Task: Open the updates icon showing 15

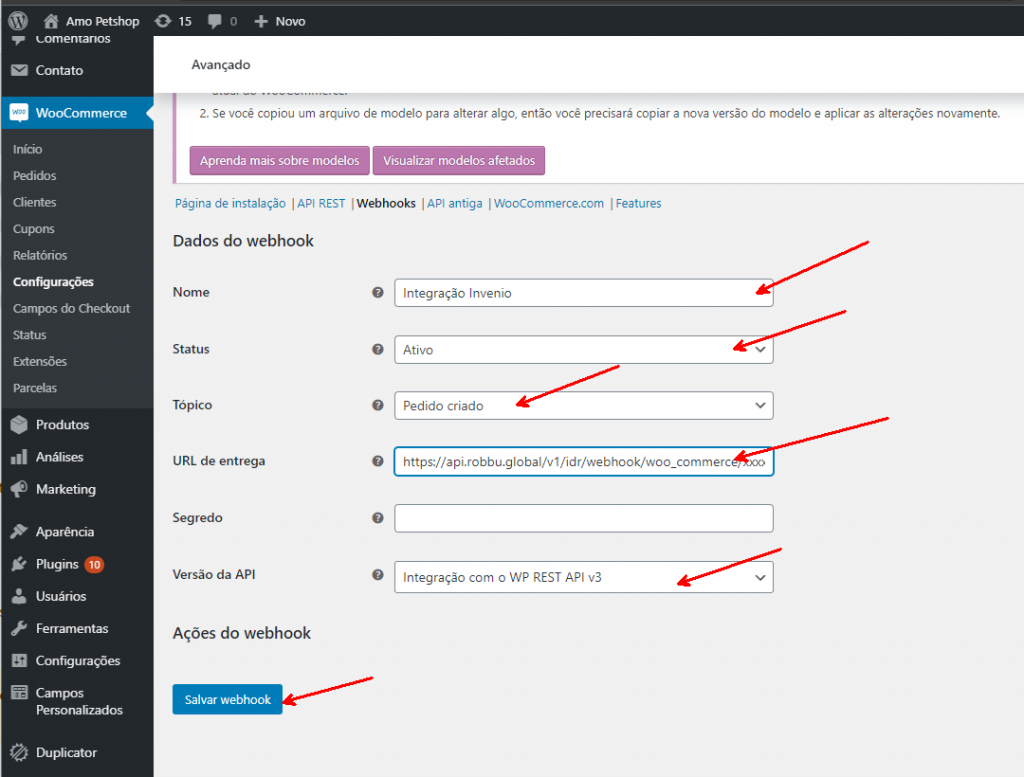Action: (x=163, y=21)
